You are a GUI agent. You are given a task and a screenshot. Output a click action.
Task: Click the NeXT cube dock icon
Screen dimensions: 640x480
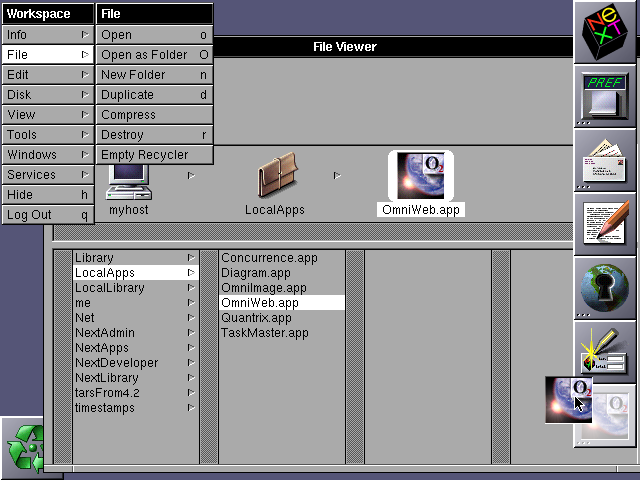(x=604, y=32)
